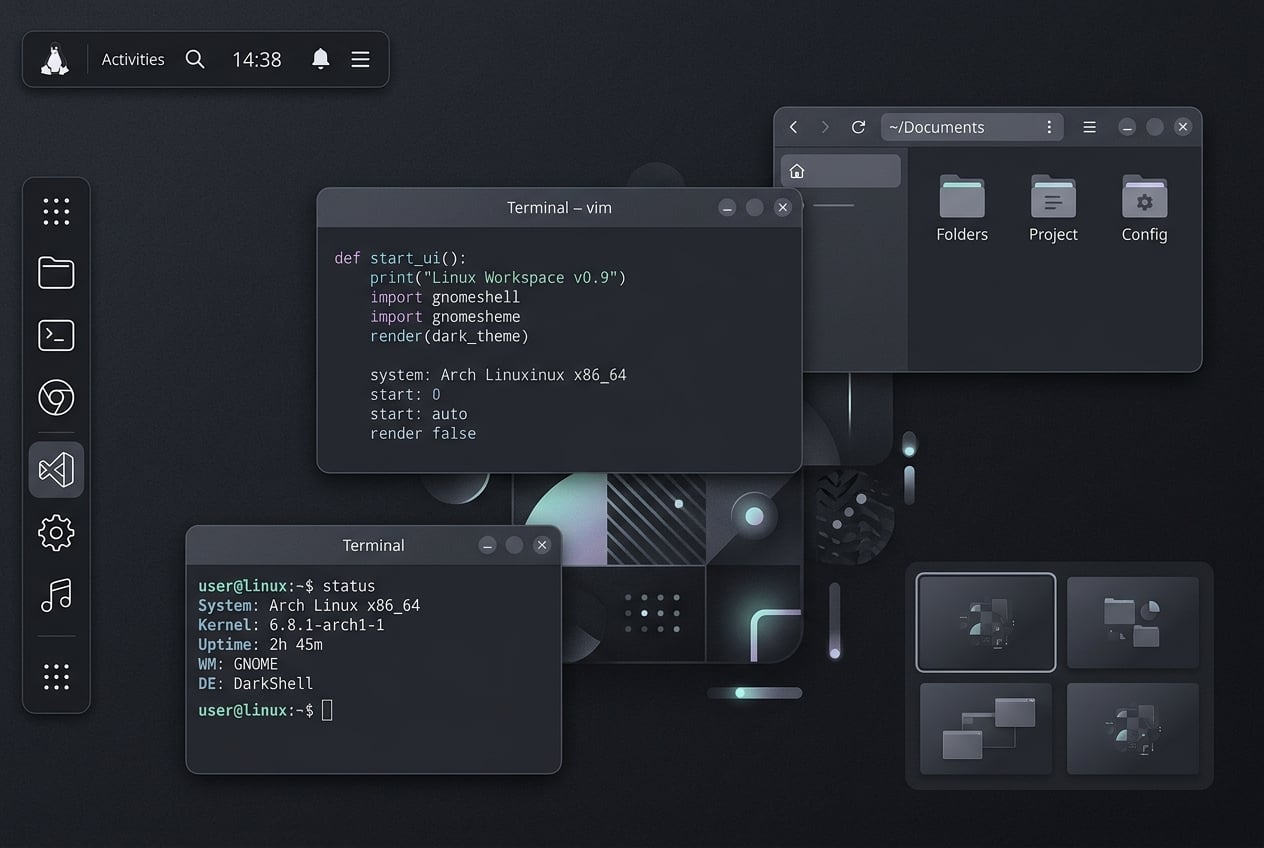1264x848 pixels.
Task: Minimize the file manager window
Action: 1127,127
